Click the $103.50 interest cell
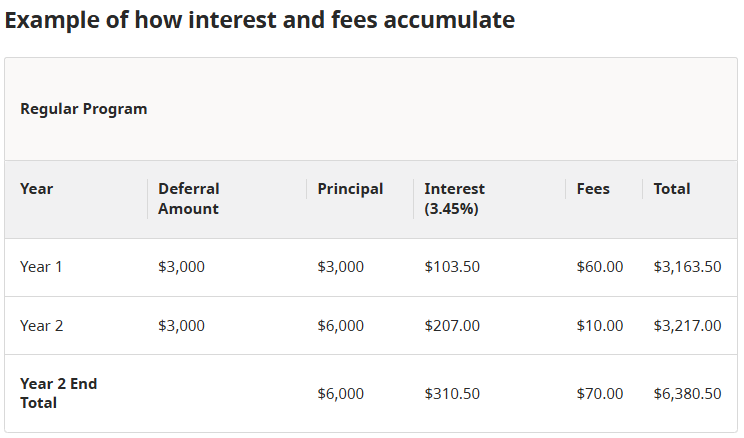Screen dimensions: 744x438 [452, 267]
